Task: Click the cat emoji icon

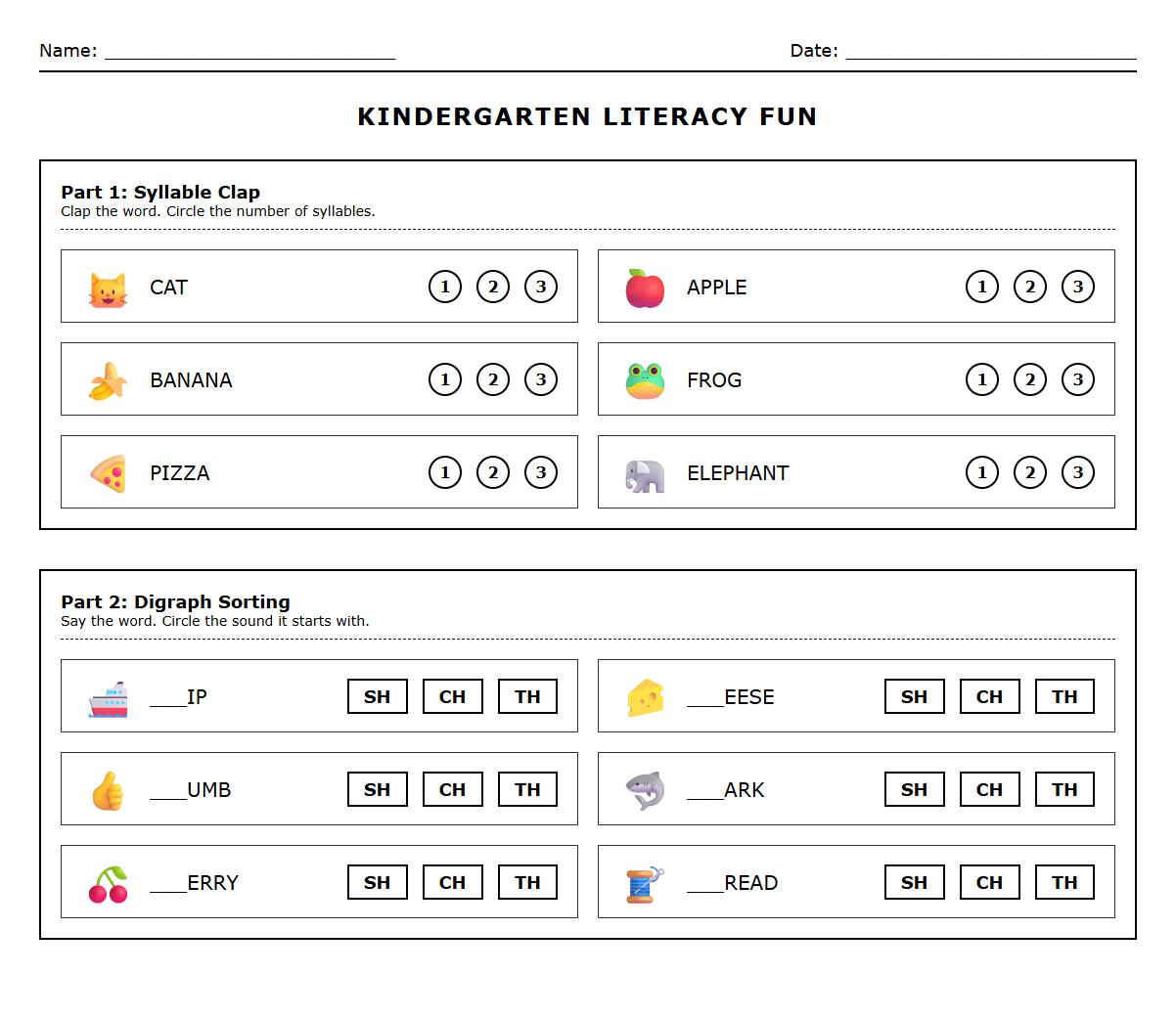Action: click(x=108, y=288)
